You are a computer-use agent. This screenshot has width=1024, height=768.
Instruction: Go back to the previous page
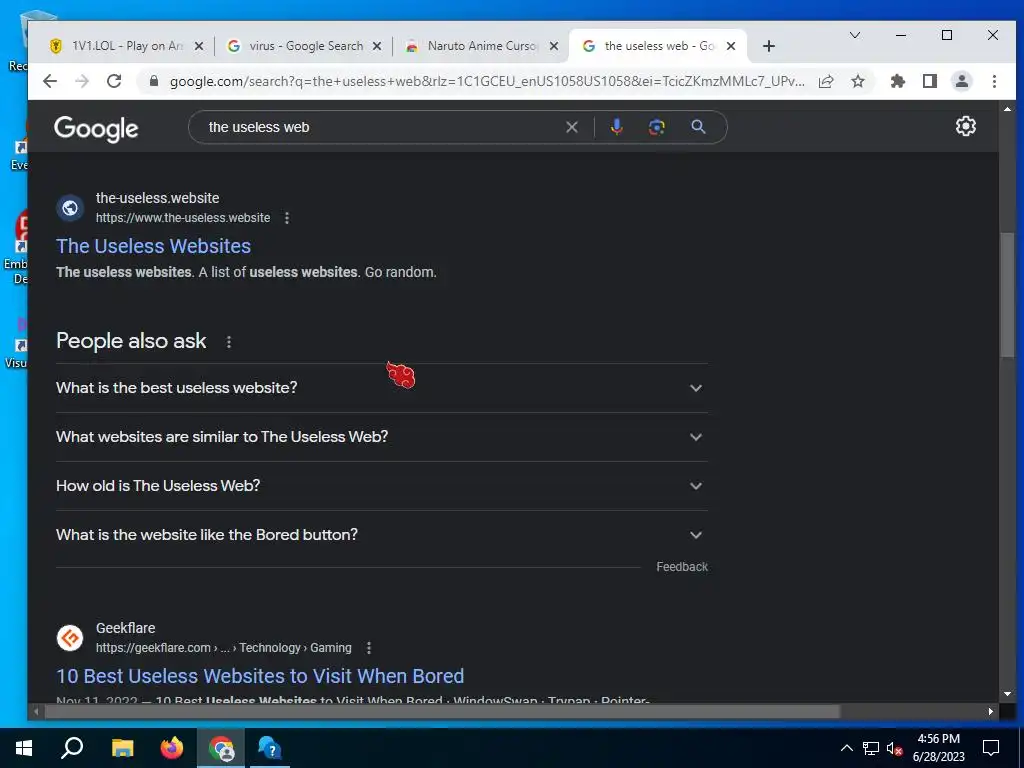coord(50,81)
